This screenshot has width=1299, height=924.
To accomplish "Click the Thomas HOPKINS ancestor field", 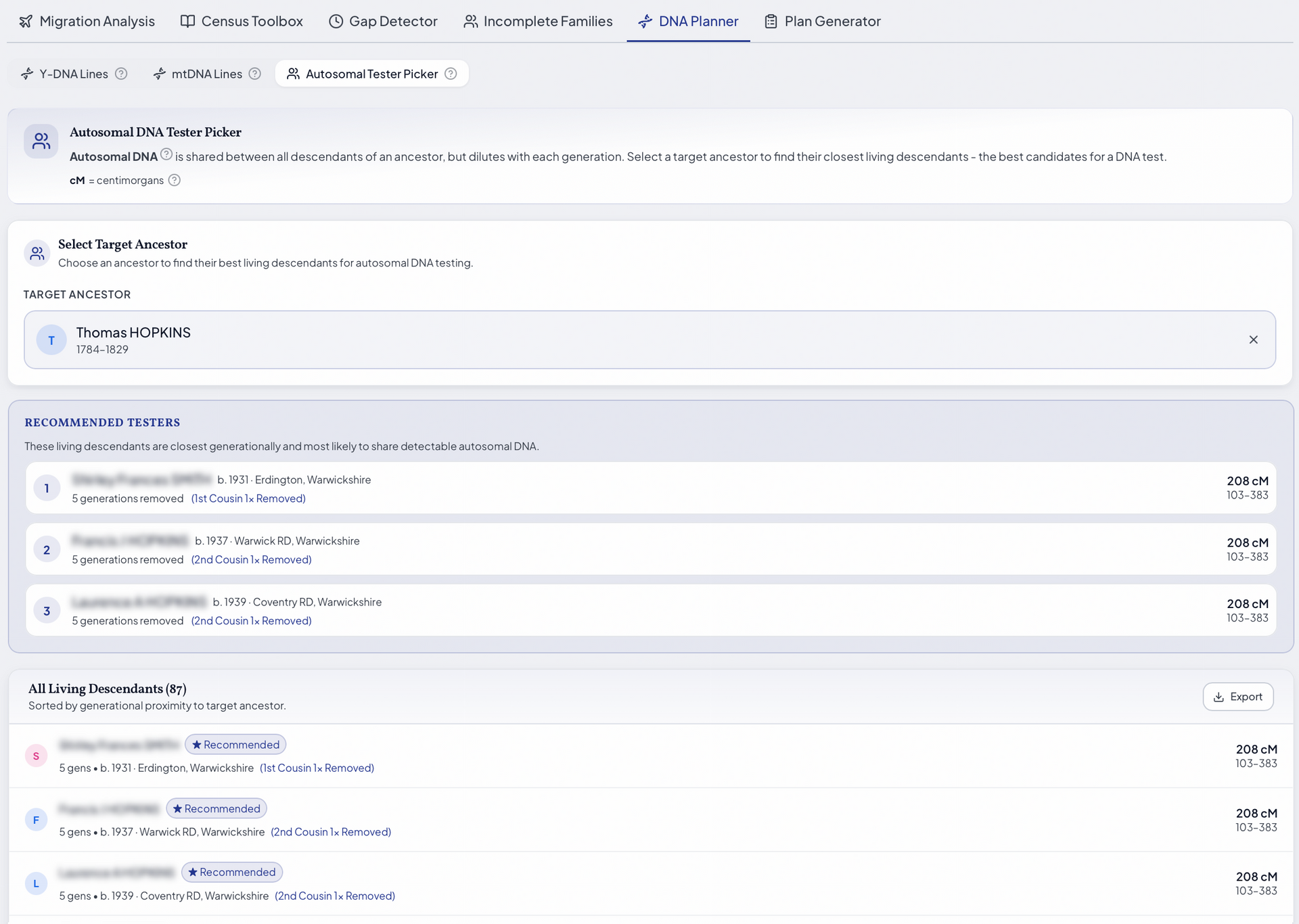I will (649, 340).
